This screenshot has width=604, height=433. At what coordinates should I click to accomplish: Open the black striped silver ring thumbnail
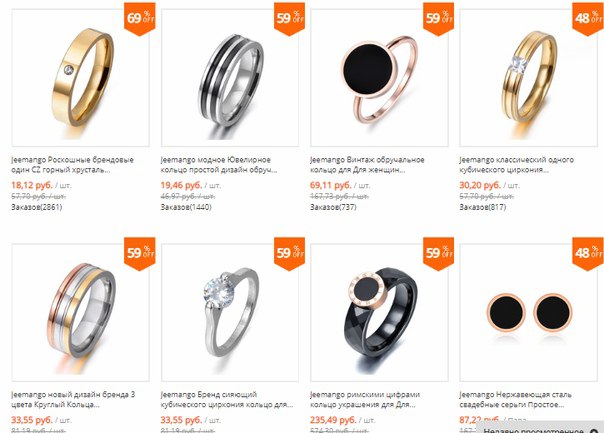click(230, 77)
